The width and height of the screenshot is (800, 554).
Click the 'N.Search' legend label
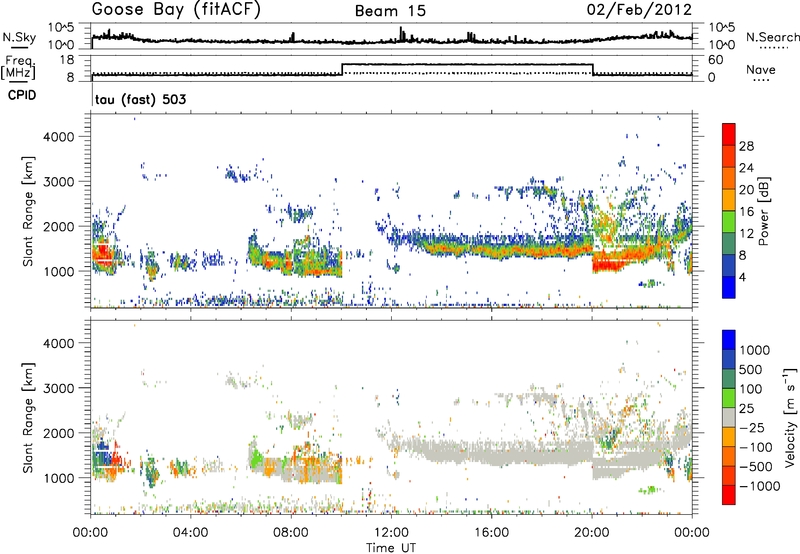(772, 37)
